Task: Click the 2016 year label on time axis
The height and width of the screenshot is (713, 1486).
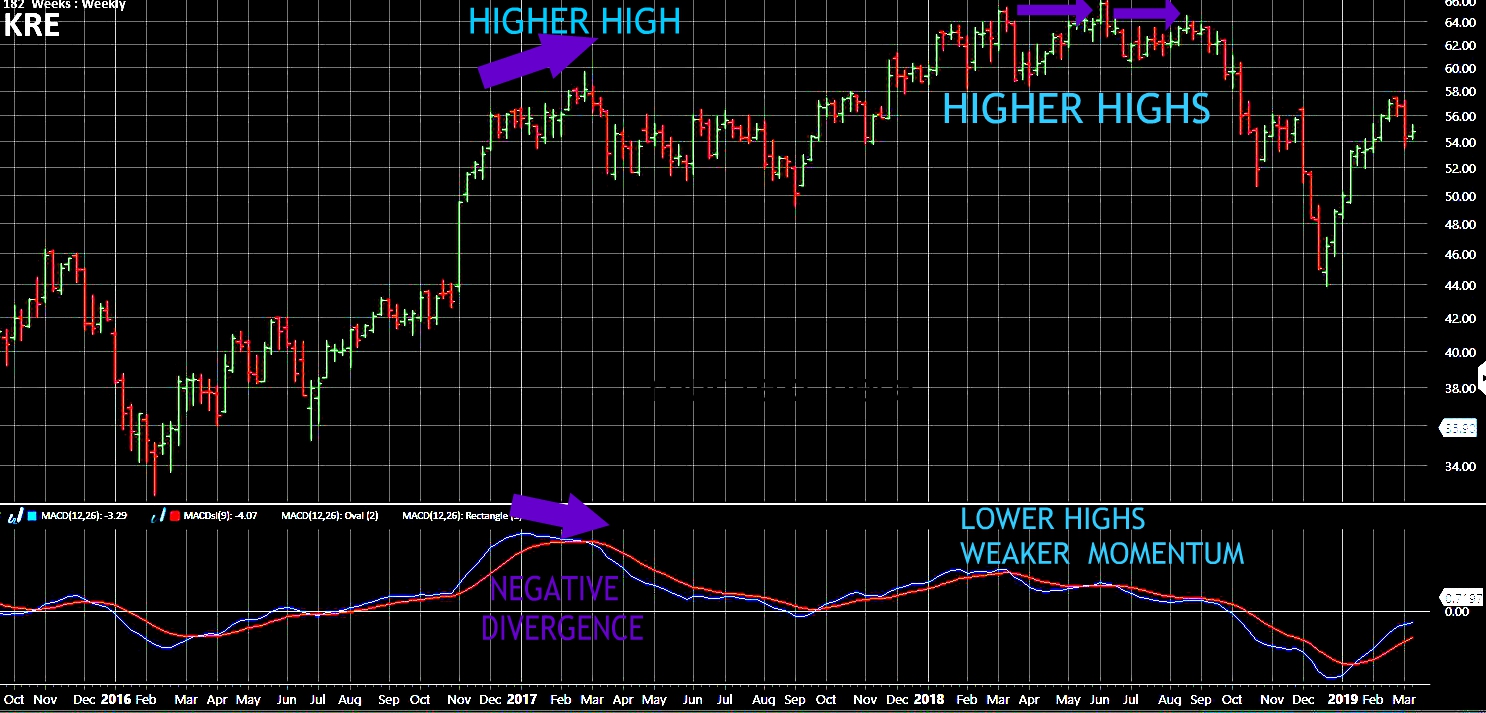Action: (117, 700)
